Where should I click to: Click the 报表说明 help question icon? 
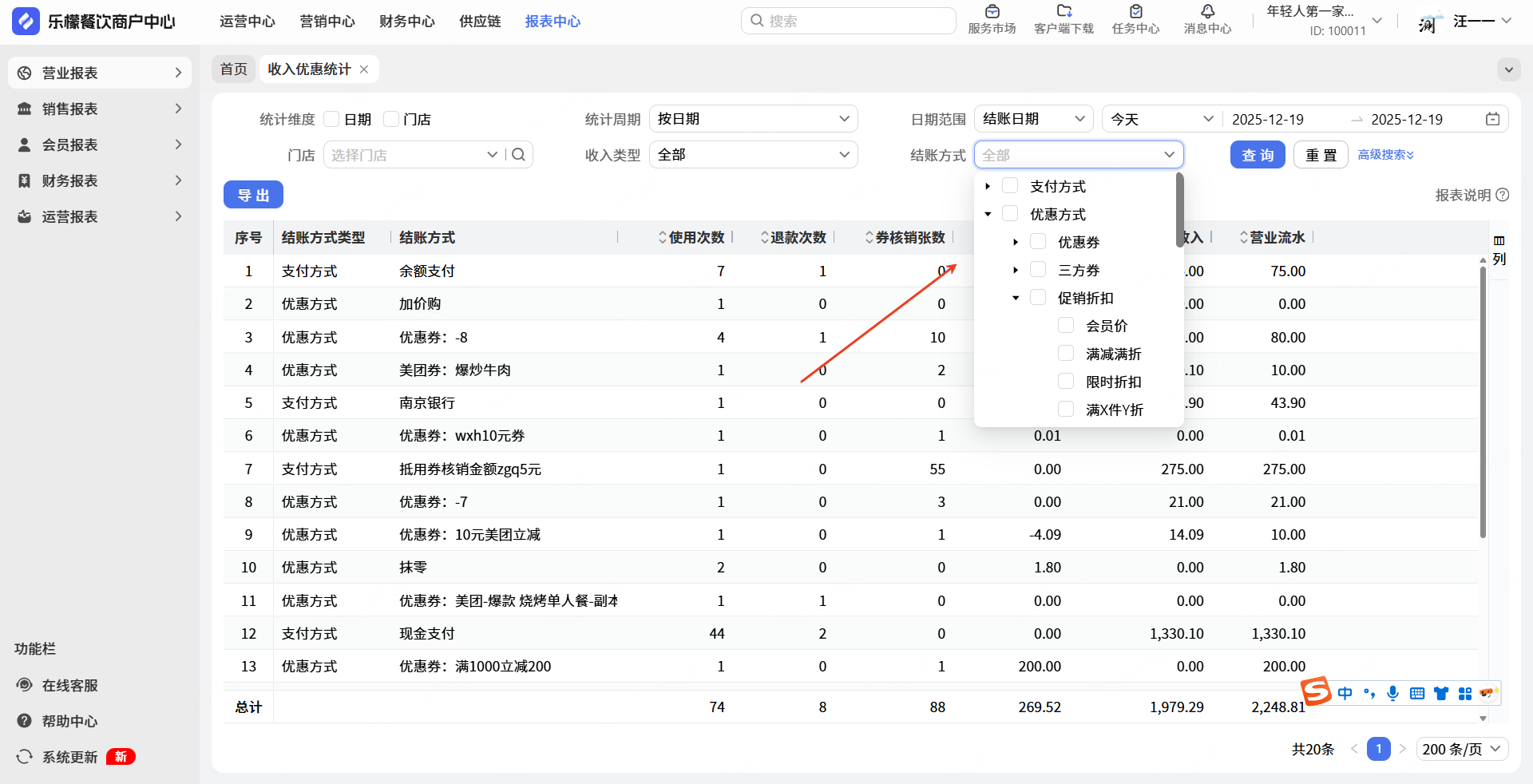click(1503, 195)
